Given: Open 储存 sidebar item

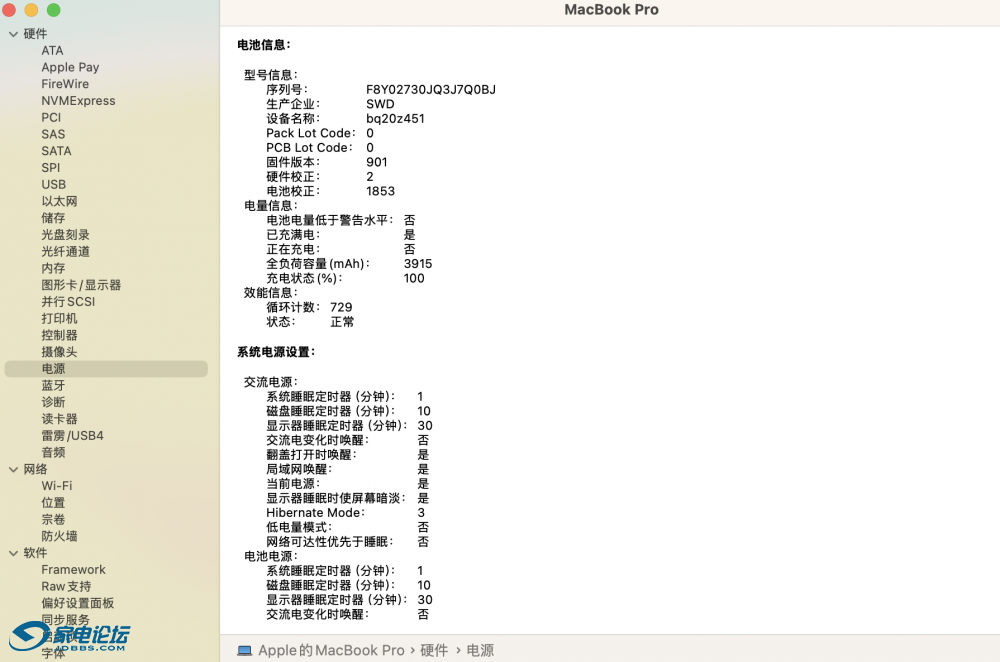Looking at the screenshot, I should tap(53, 217).
